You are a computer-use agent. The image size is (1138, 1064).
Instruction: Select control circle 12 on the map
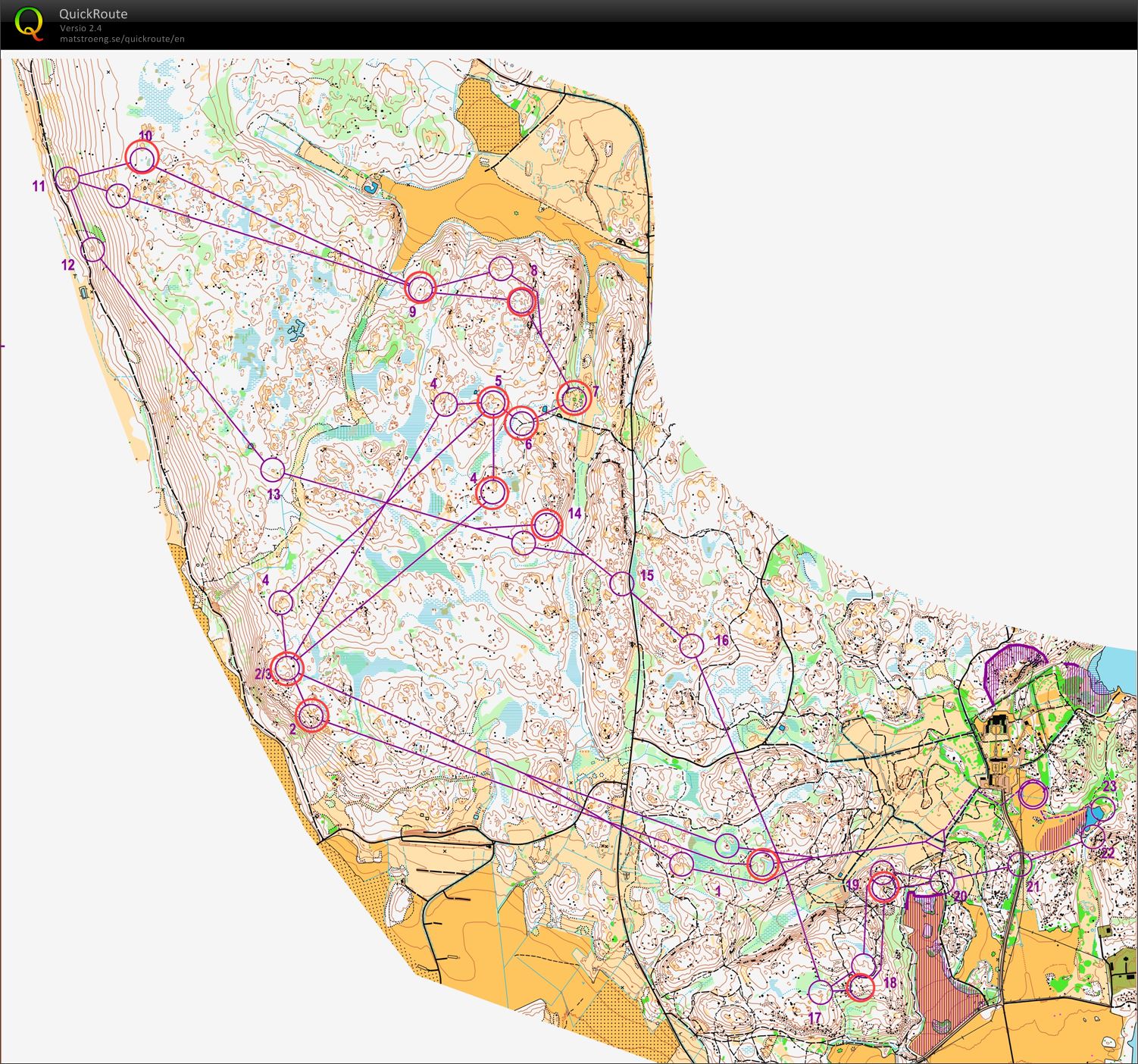click(92, 249)
